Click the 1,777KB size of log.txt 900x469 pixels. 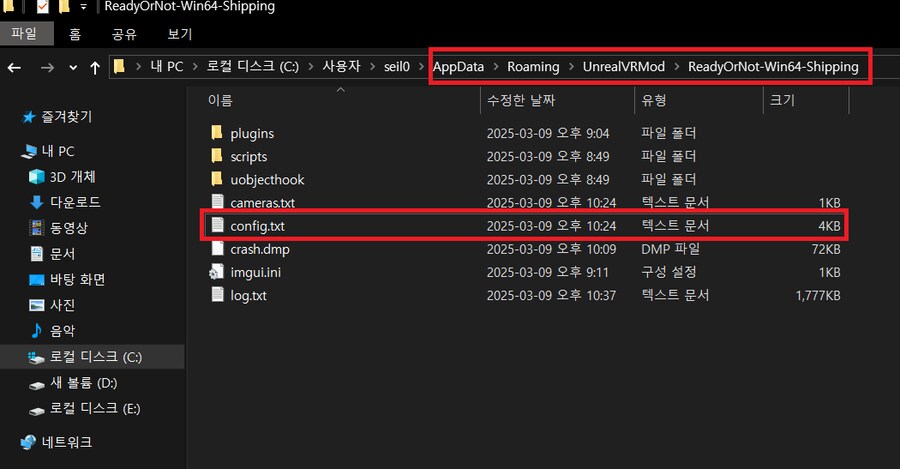(817, 296)
